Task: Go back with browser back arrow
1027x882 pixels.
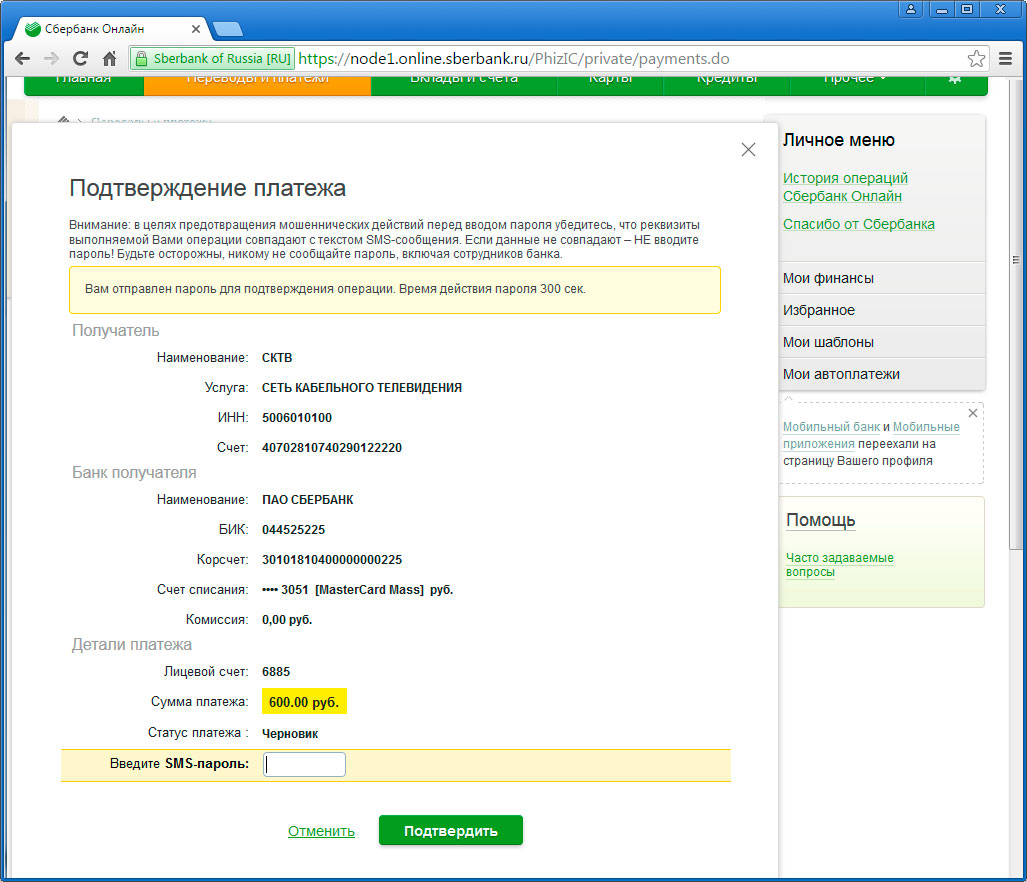Action: click(x=22, y=58)
